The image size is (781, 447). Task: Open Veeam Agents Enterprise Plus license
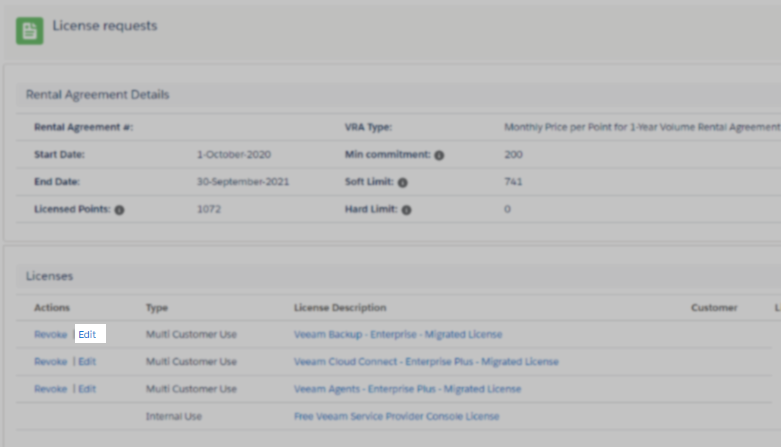(407, 389)
